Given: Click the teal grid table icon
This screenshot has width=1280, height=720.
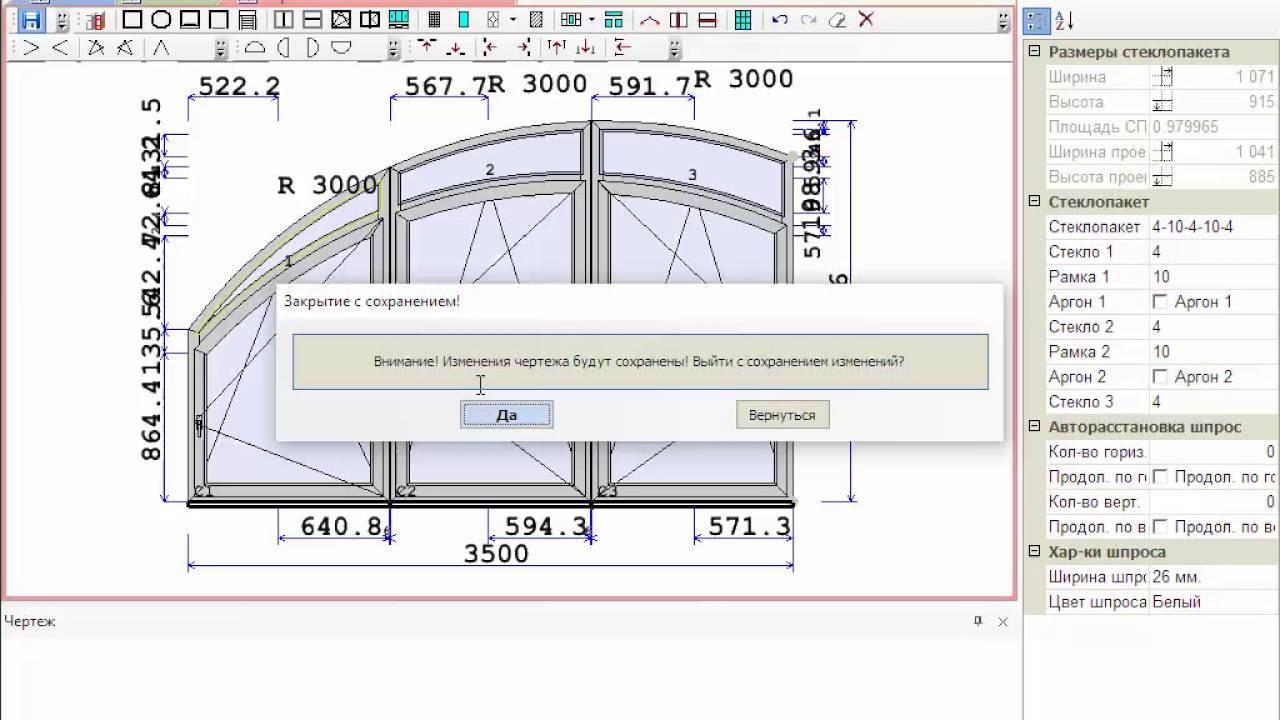Looking at the screenshot, I should click(742, 20).
